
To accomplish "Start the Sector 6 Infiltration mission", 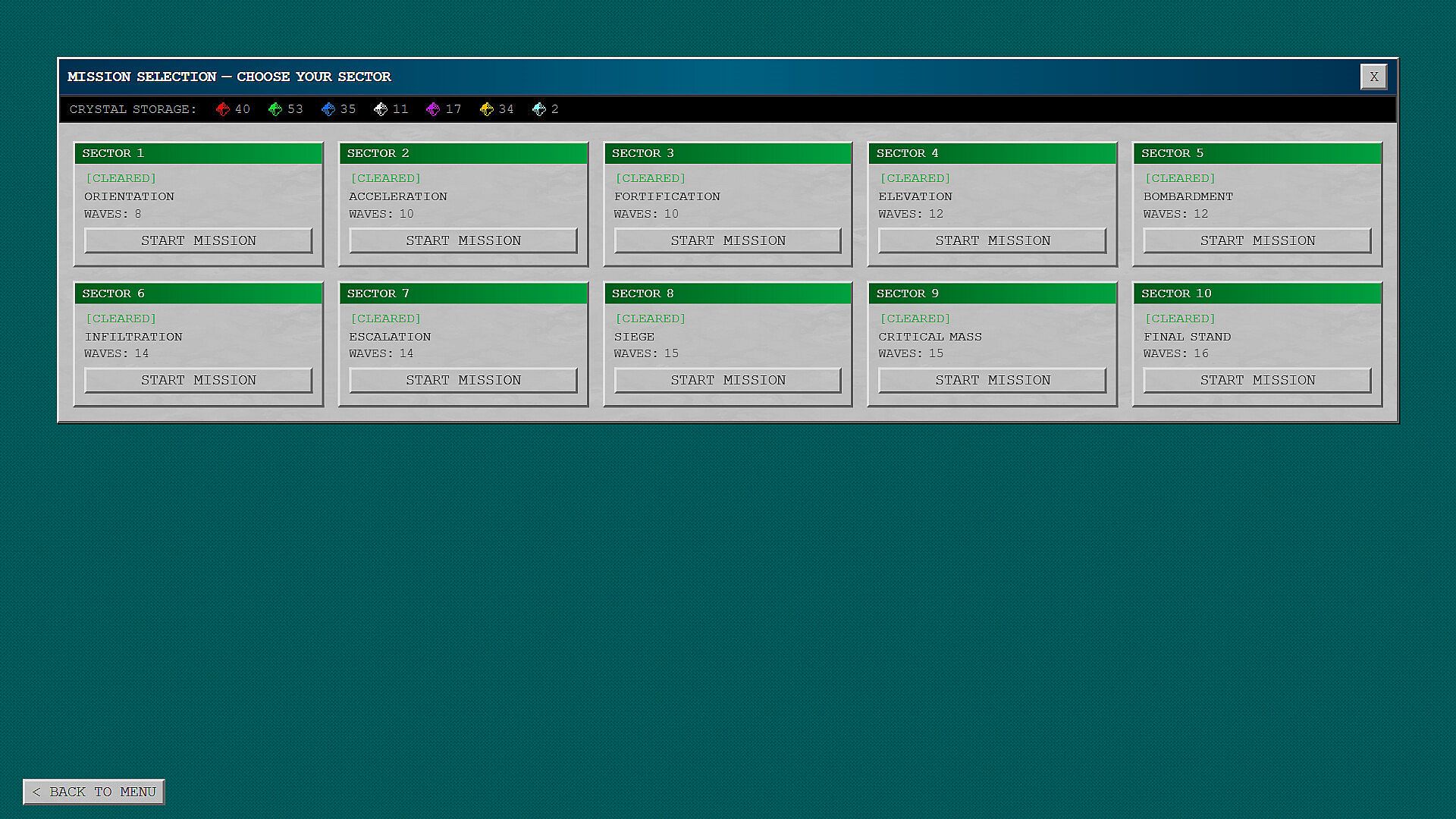I will 198,380.
